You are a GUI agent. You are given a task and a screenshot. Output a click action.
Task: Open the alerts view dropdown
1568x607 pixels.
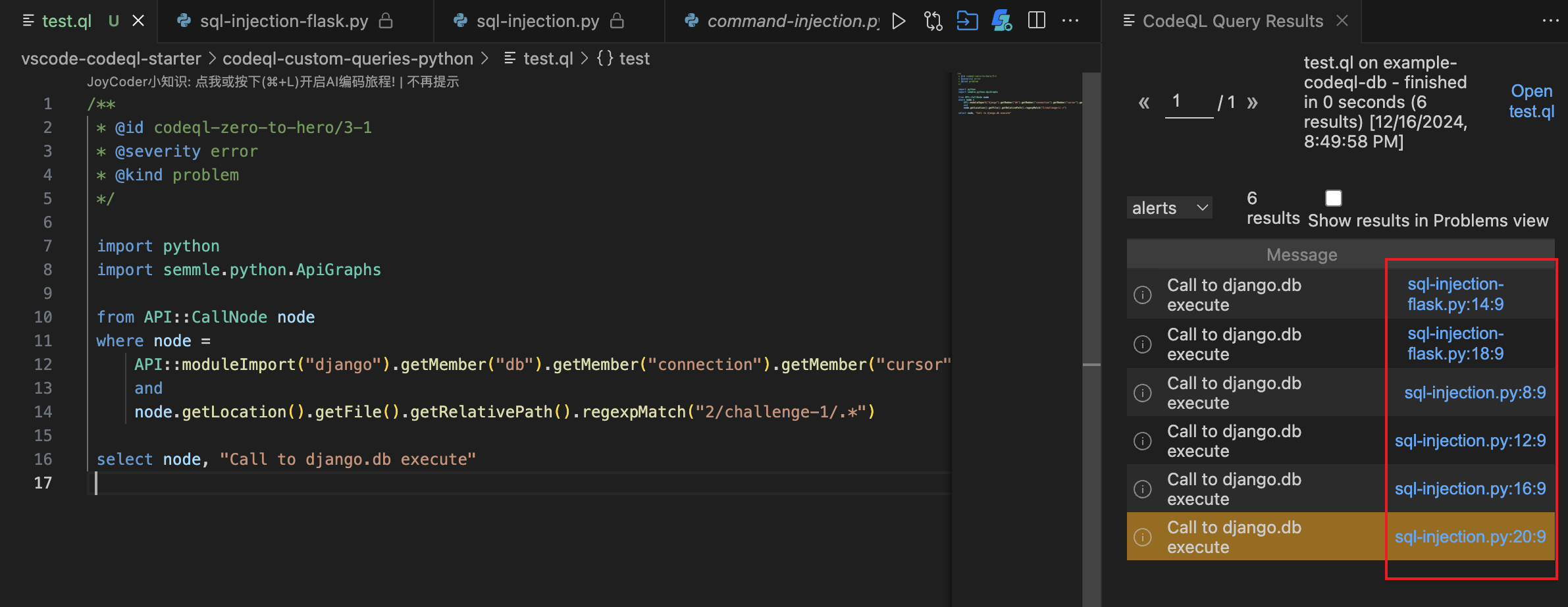pos(1170,207)
